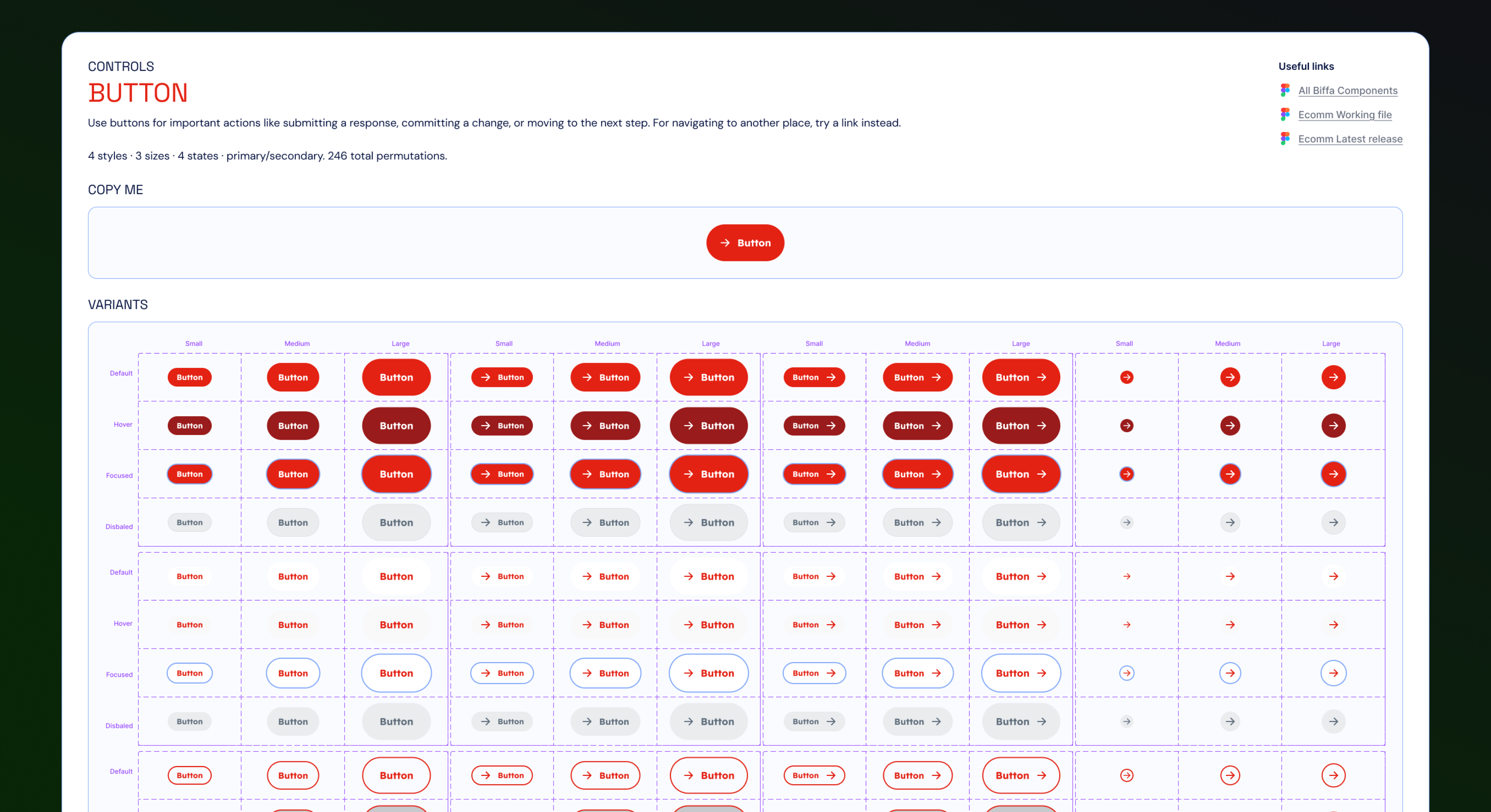
Task: Click red-outlined Default Small icon-only arrow button
Action: [1126, 776]
